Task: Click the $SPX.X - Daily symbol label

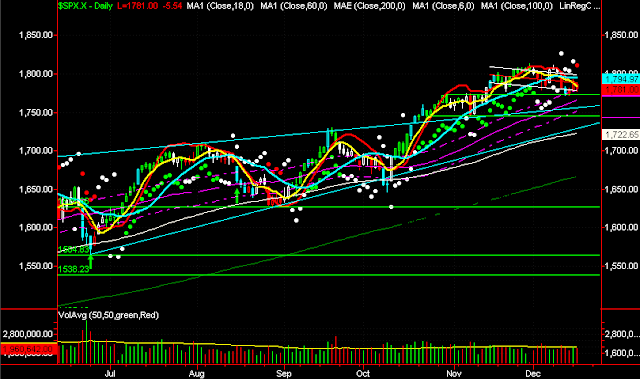Action: [x=85, y=6]
